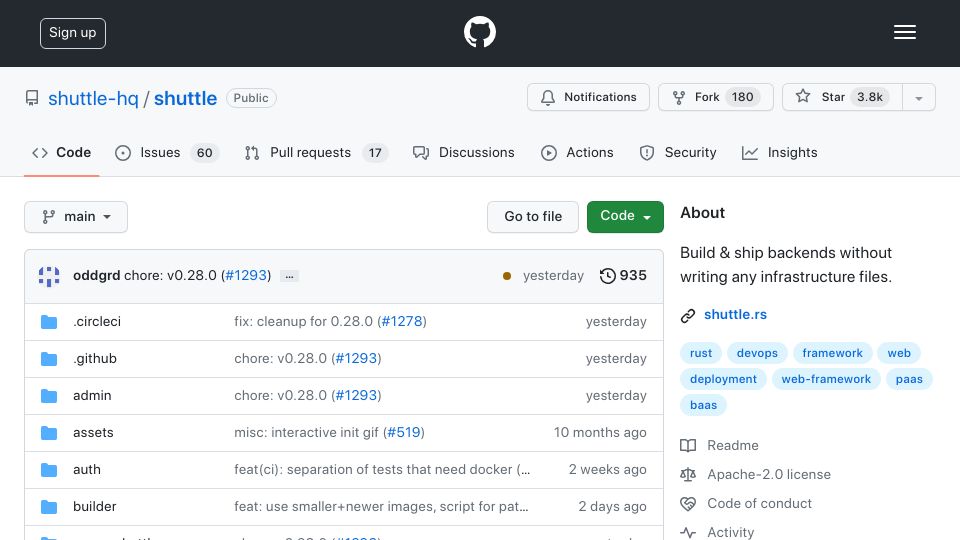Viewport: 960px width, 540px height.
Task: Switch to the Pull requests tab
Action: pyautogui.click(x=315, y=152)
